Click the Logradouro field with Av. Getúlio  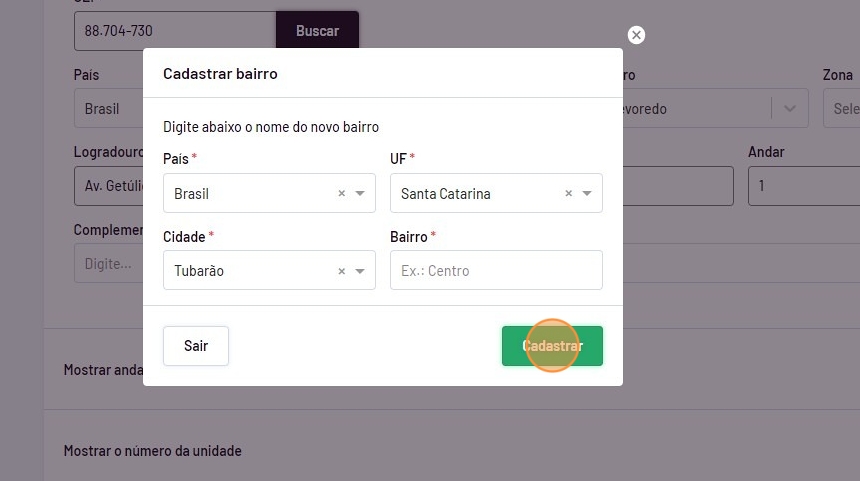pyautogui.click(x=108, y=186)
